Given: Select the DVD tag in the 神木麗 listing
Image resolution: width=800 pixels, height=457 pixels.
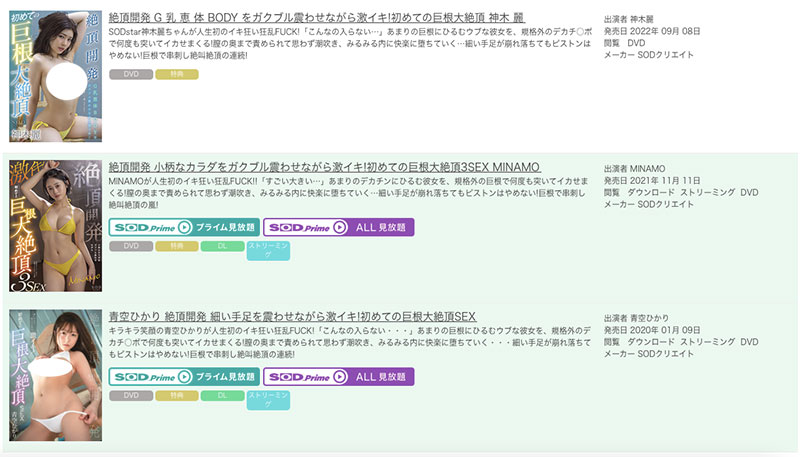Looking at the screenshot, I should point(129,74).
